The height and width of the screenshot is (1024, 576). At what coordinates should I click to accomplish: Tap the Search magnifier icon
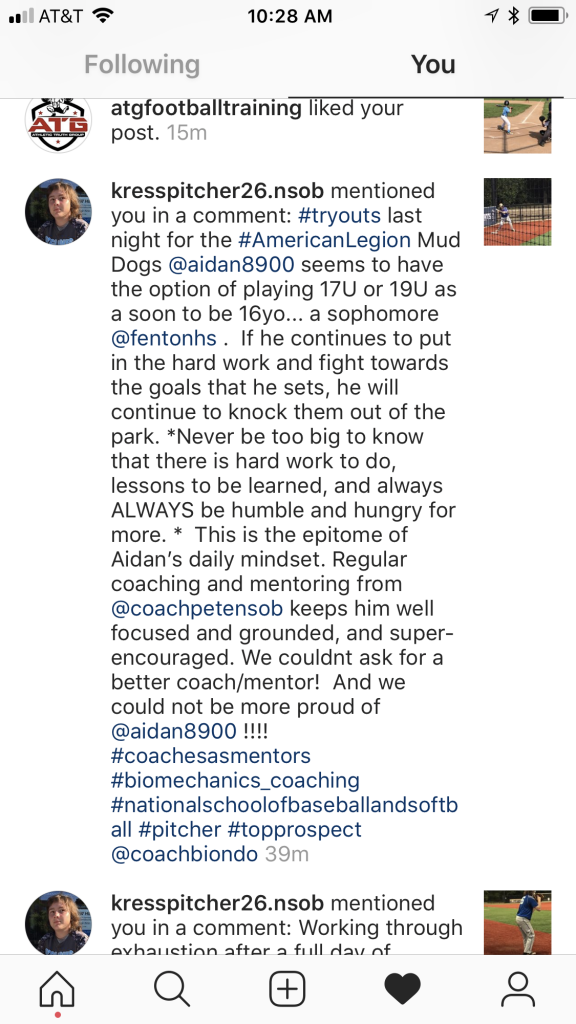point(172,989)
